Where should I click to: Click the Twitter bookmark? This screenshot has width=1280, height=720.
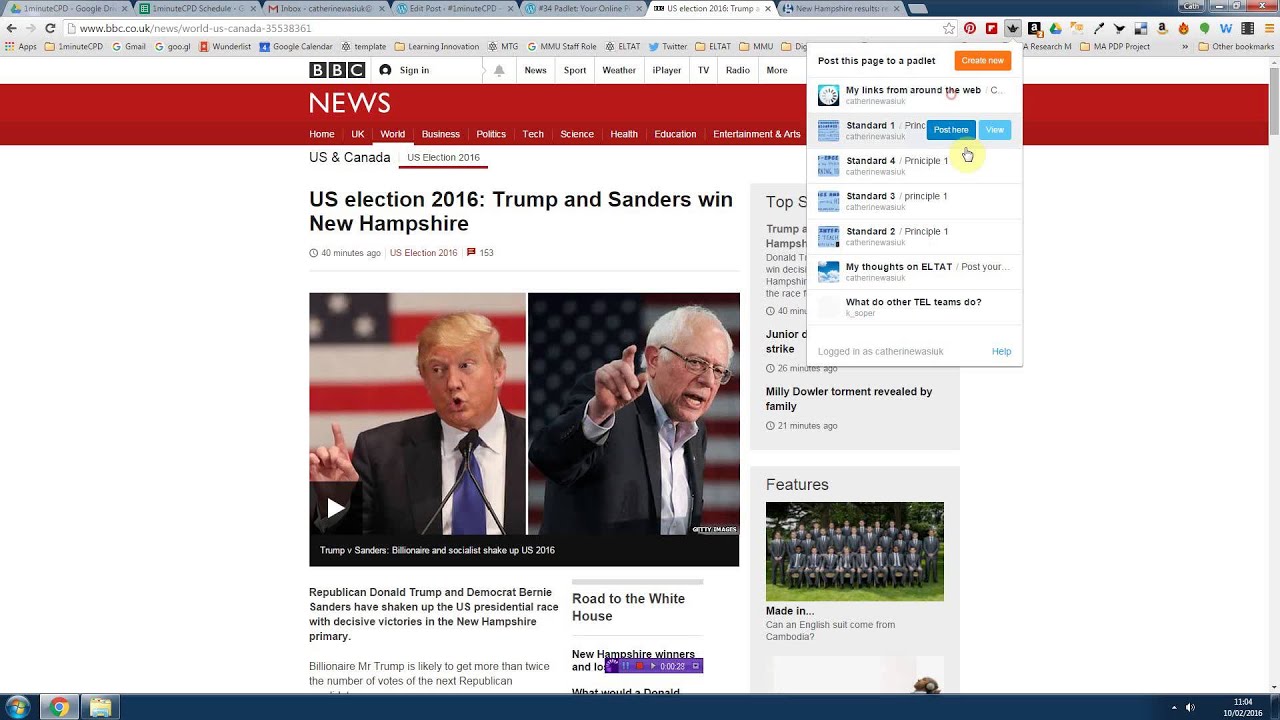(668, 46)
